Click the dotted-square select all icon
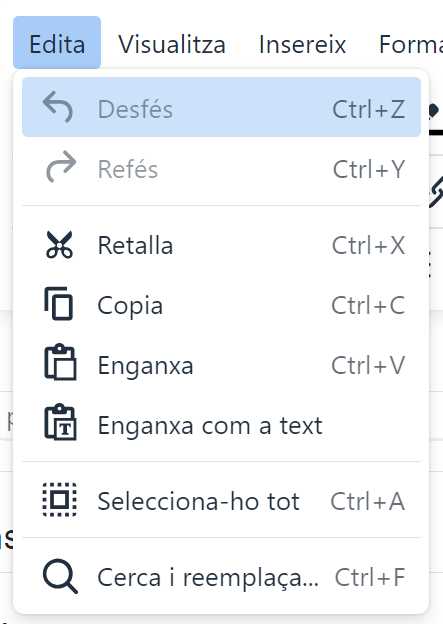Image resolution: width=443 pixels, height=624 pixels. point(60,500)
